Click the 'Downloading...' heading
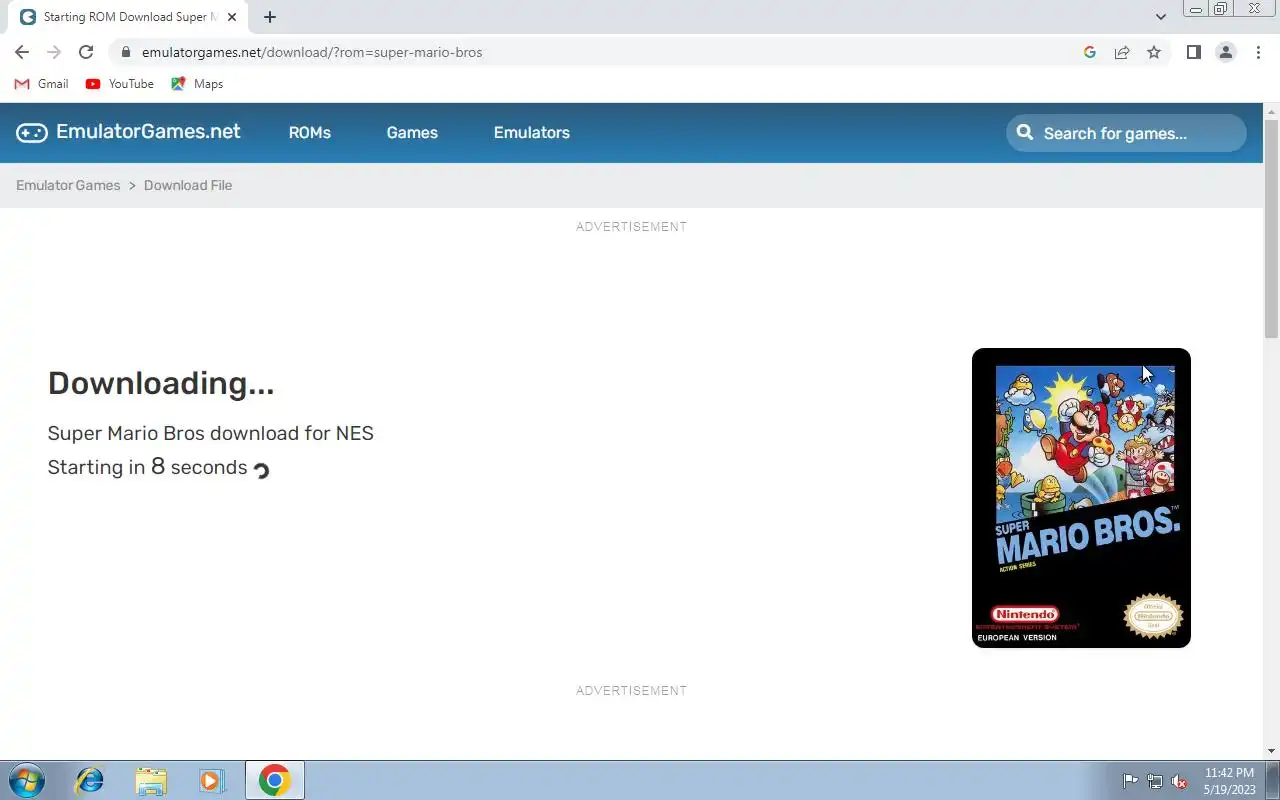 click(161, 384)
